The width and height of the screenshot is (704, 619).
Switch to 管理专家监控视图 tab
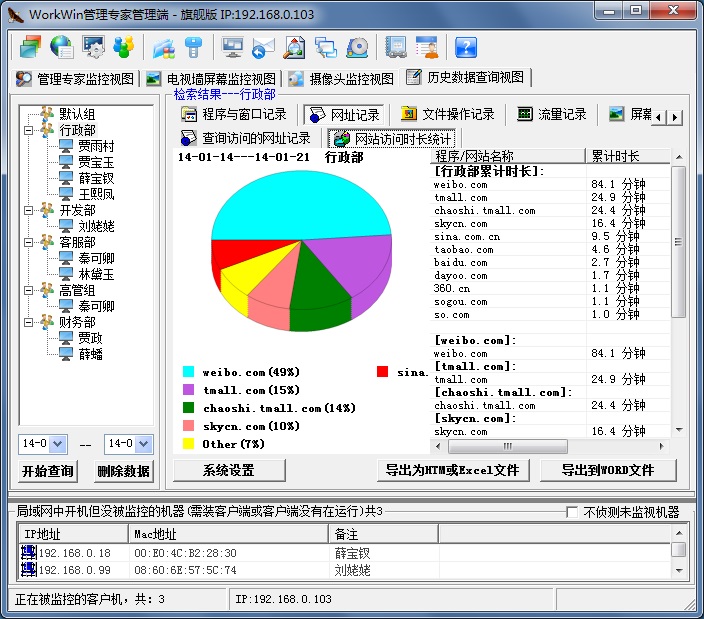[75, 79]
